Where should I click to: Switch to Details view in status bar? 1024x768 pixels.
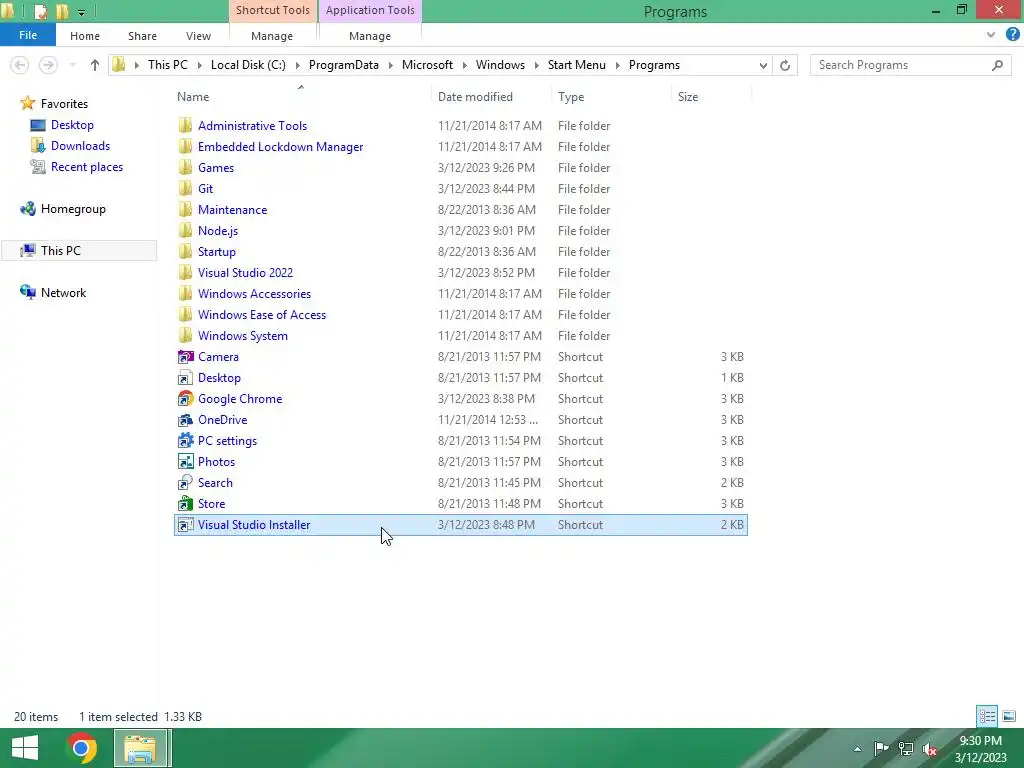[x=987, y=716]
